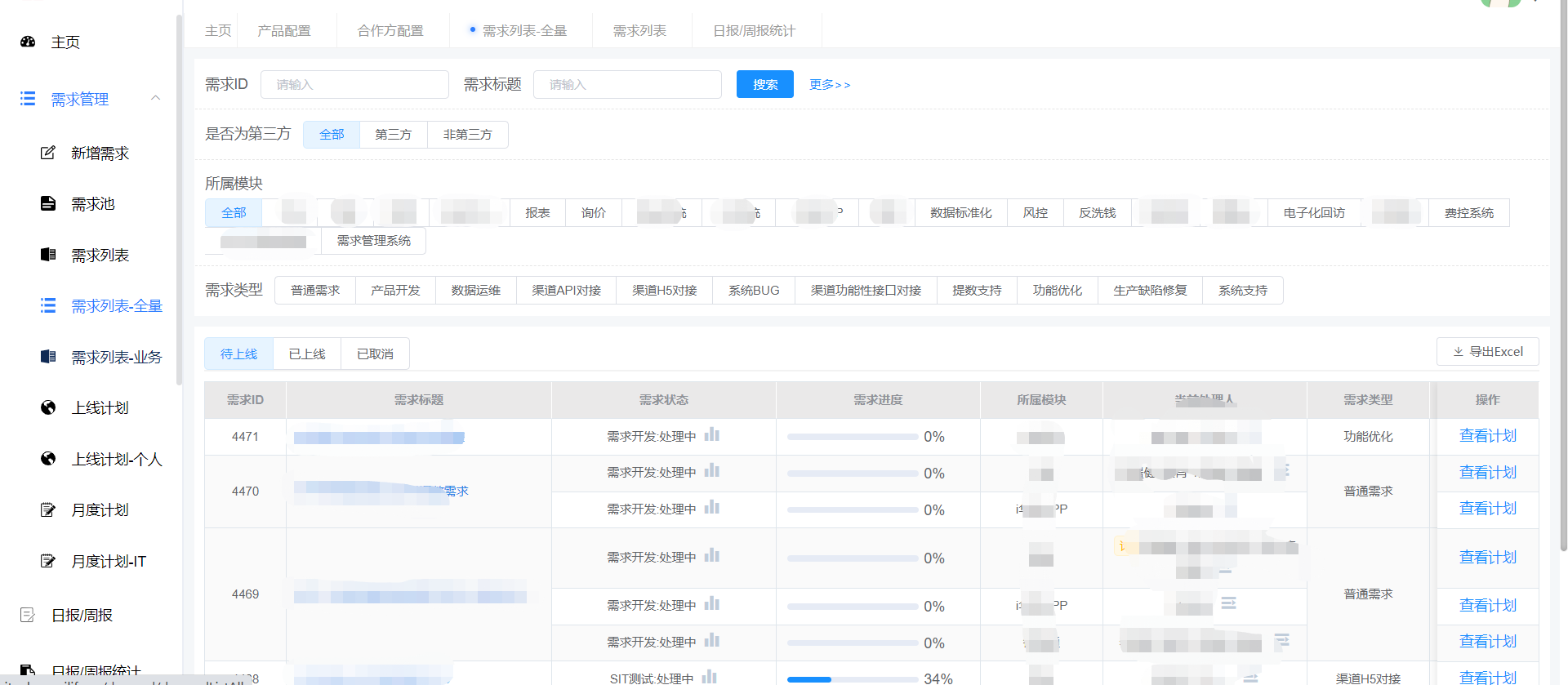The height and width of the screenshot is (685, 1568).
Task: Click bar chart icon beside SIT测试:处理中
Action: click(x=710, y=677)
